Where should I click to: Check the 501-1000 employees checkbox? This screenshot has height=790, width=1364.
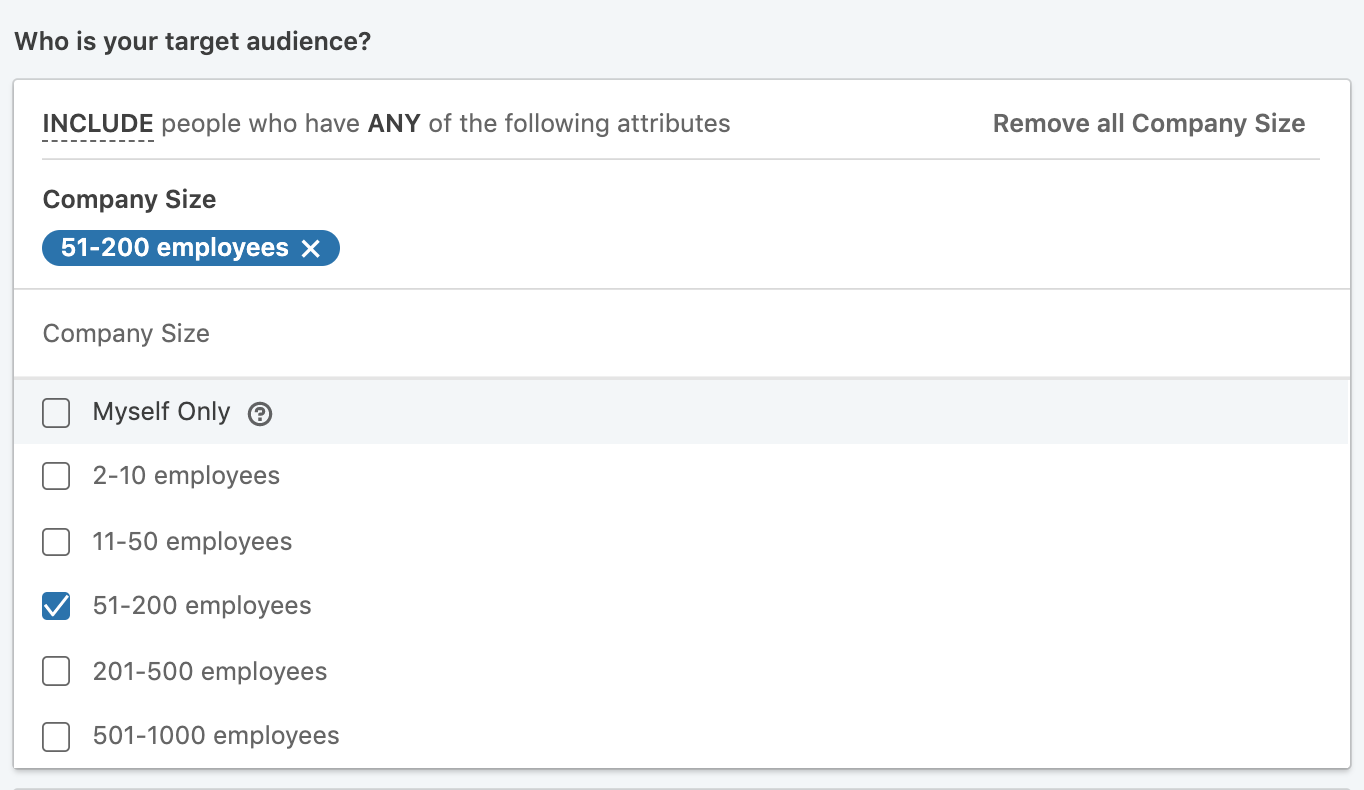56,737
